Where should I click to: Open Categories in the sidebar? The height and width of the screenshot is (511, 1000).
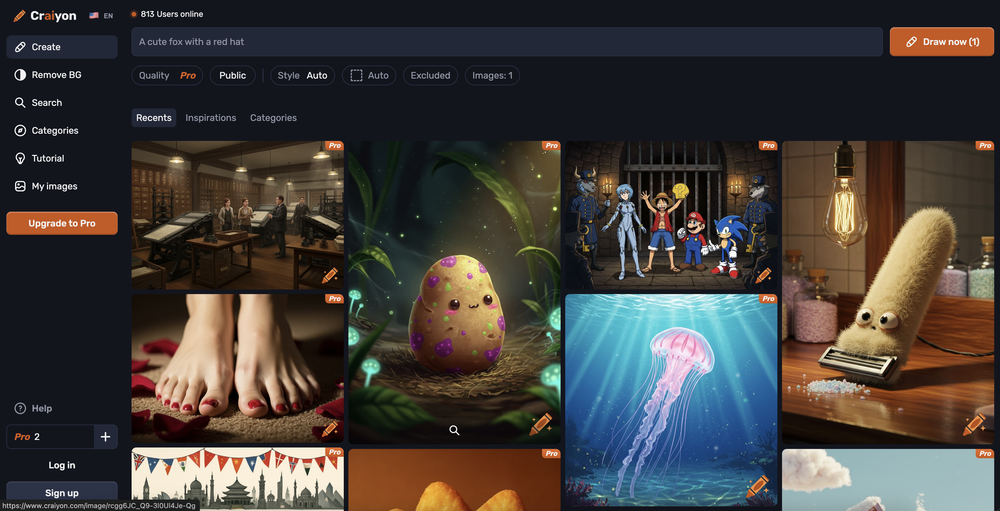[54, 131]
